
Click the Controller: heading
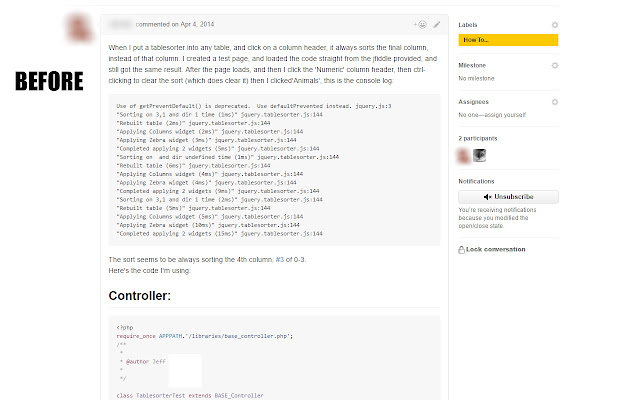[x=140, y=296]
